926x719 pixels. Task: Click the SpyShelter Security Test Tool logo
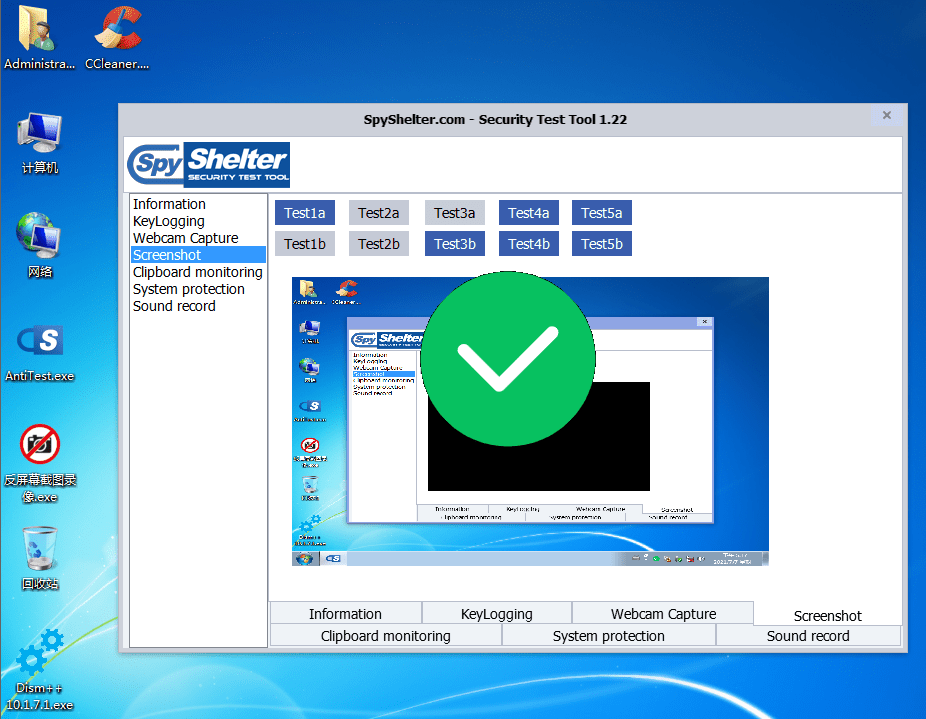[x=208, y=164]
